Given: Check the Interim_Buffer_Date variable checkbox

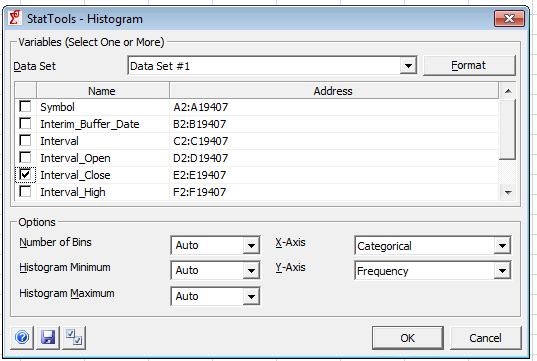Looking at the screenshot, I should pos(25,123).
